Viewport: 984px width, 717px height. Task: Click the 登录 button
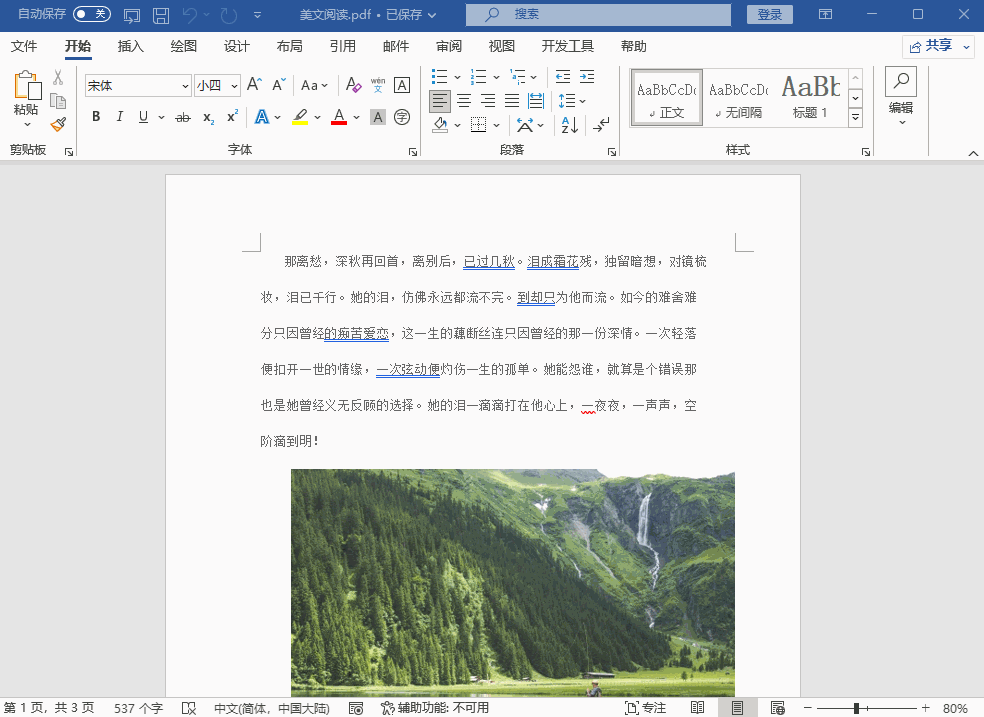(769, 14)
